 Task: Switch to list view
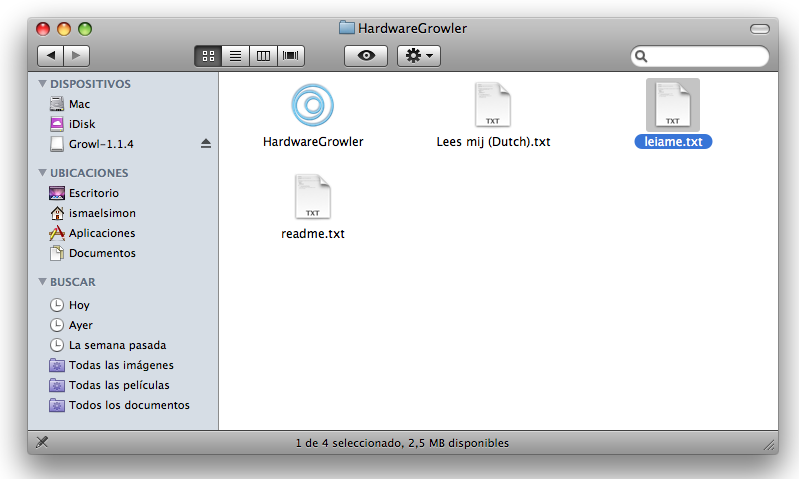235,56
